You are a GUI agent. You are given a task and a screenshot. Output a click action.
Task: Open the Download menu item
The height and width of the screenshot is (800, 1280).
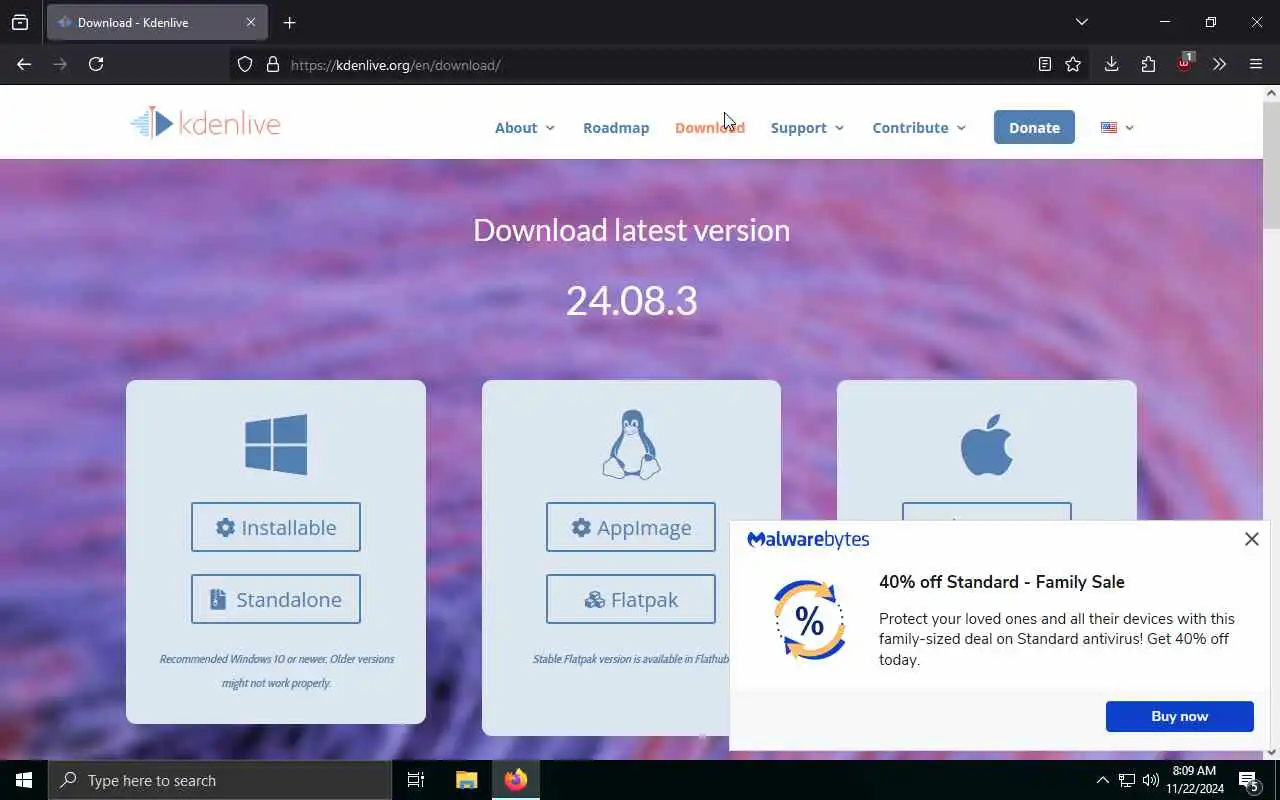710,127
